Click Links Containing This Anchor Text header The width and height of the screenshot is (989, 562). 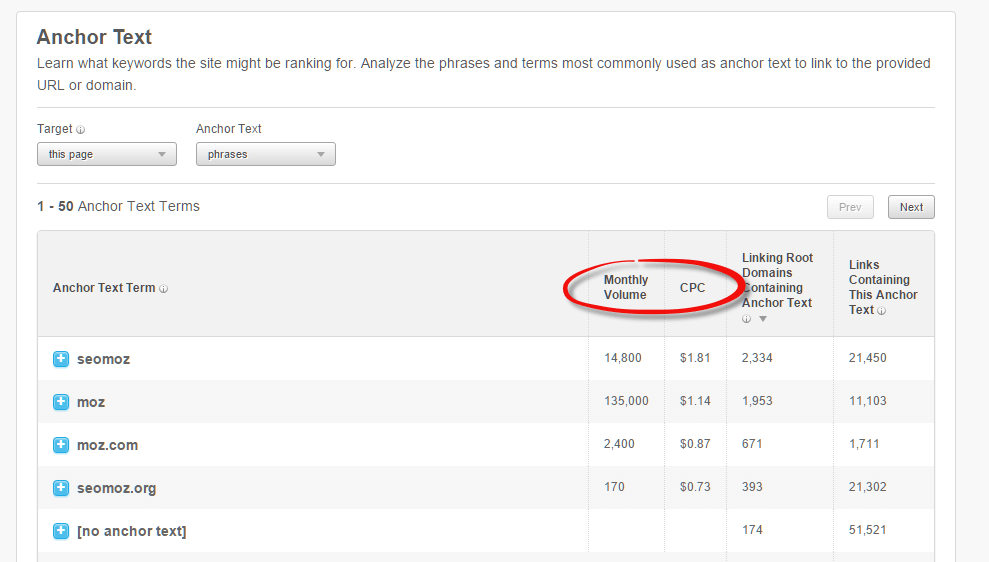coord(882,287)
